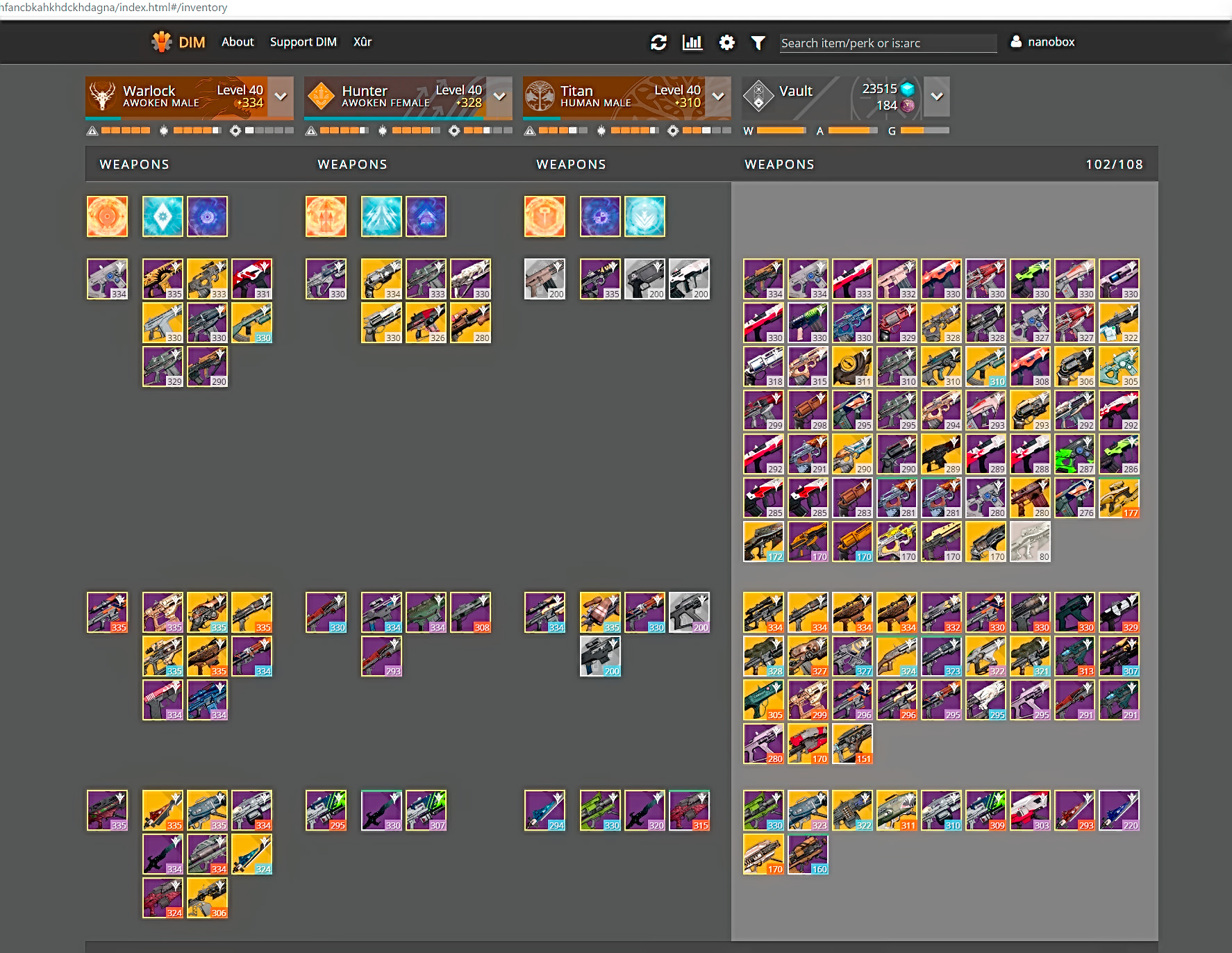1232x953 pixels.
Task: Select the Warlock's orange solar subclass icon
Action: pos(107,216)
